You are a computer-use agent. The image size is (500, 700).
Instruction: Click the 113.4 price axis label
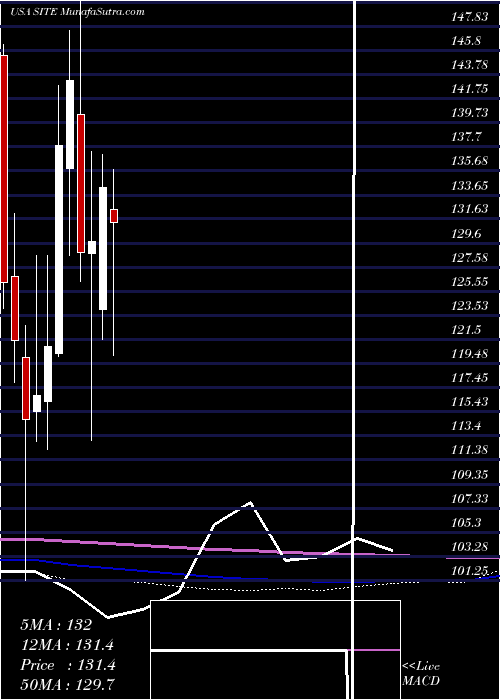(x=466, y=426)
